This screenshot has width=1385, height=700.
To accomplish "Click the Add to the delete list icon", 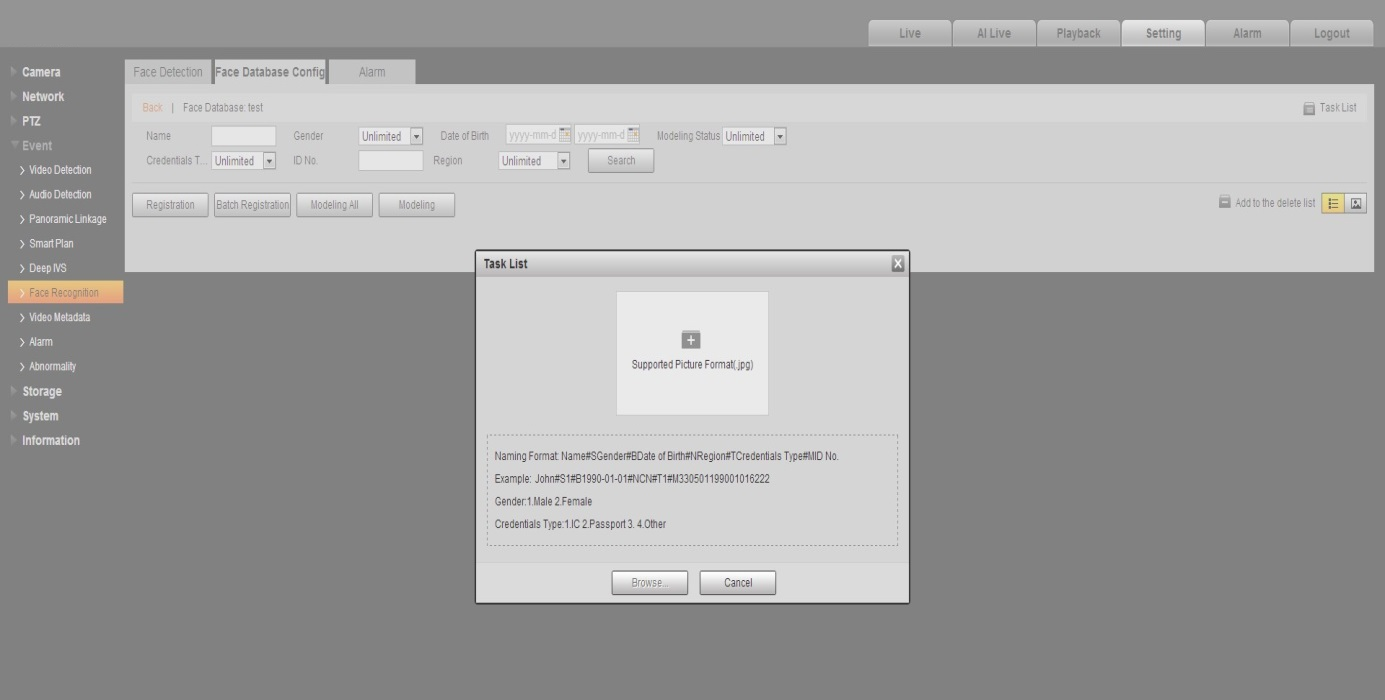I will coord(1225,202).
